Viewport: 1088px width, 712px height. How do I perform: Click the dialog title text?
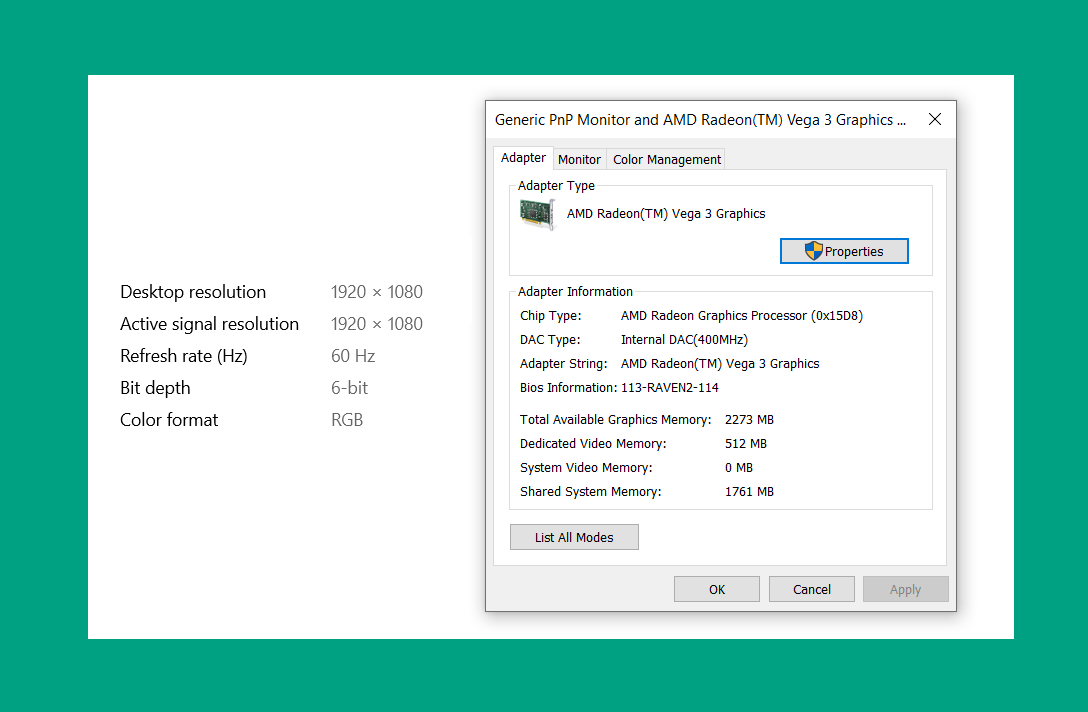(x=700, y=120)
